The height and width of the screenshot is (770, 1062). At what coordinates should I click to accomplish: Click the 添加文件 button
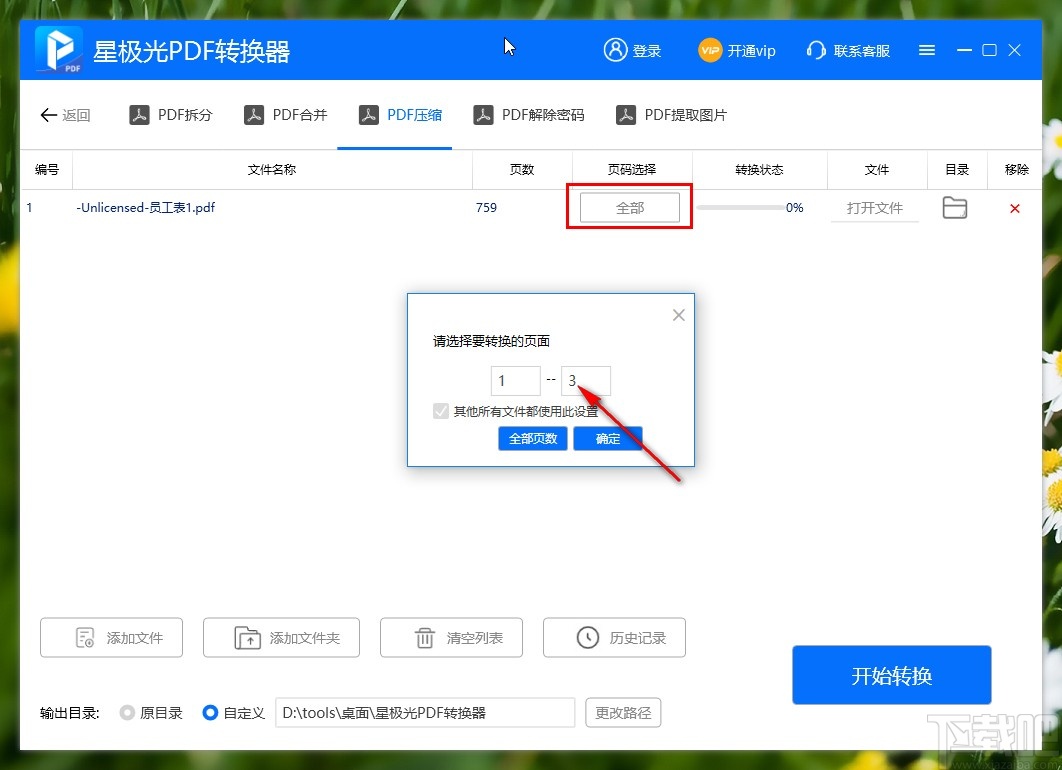pyautogui.click(x=112, y=638)
